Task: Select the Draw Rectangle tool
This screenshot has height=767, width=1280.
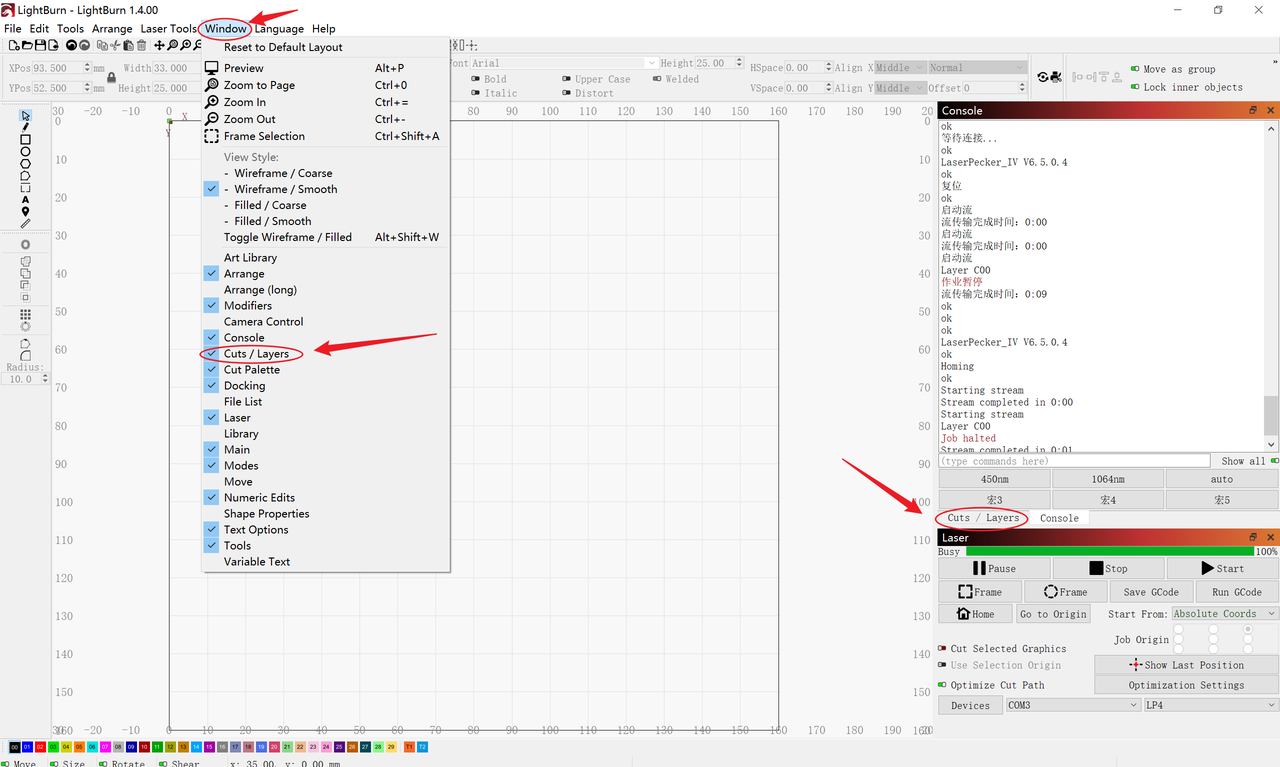Action: 25,140
